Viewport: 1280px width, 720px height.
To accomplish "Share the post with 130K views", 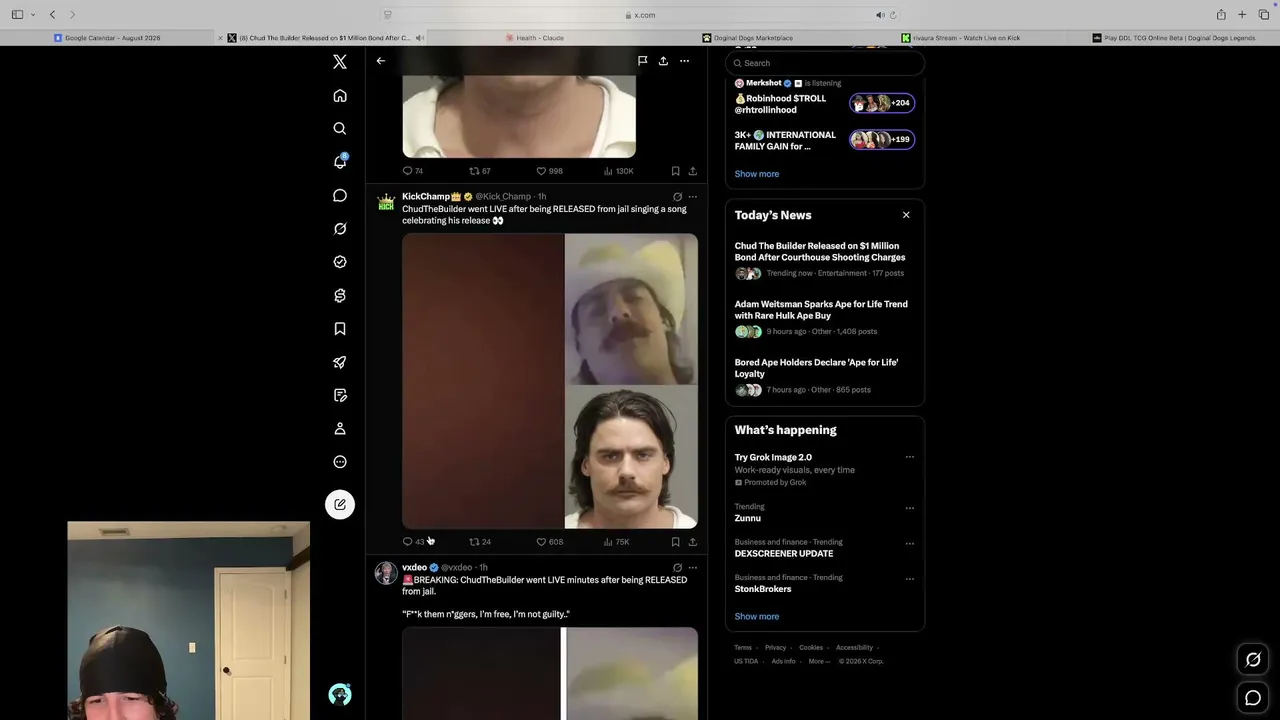I will pyautogui.click(x=692, y=171).
